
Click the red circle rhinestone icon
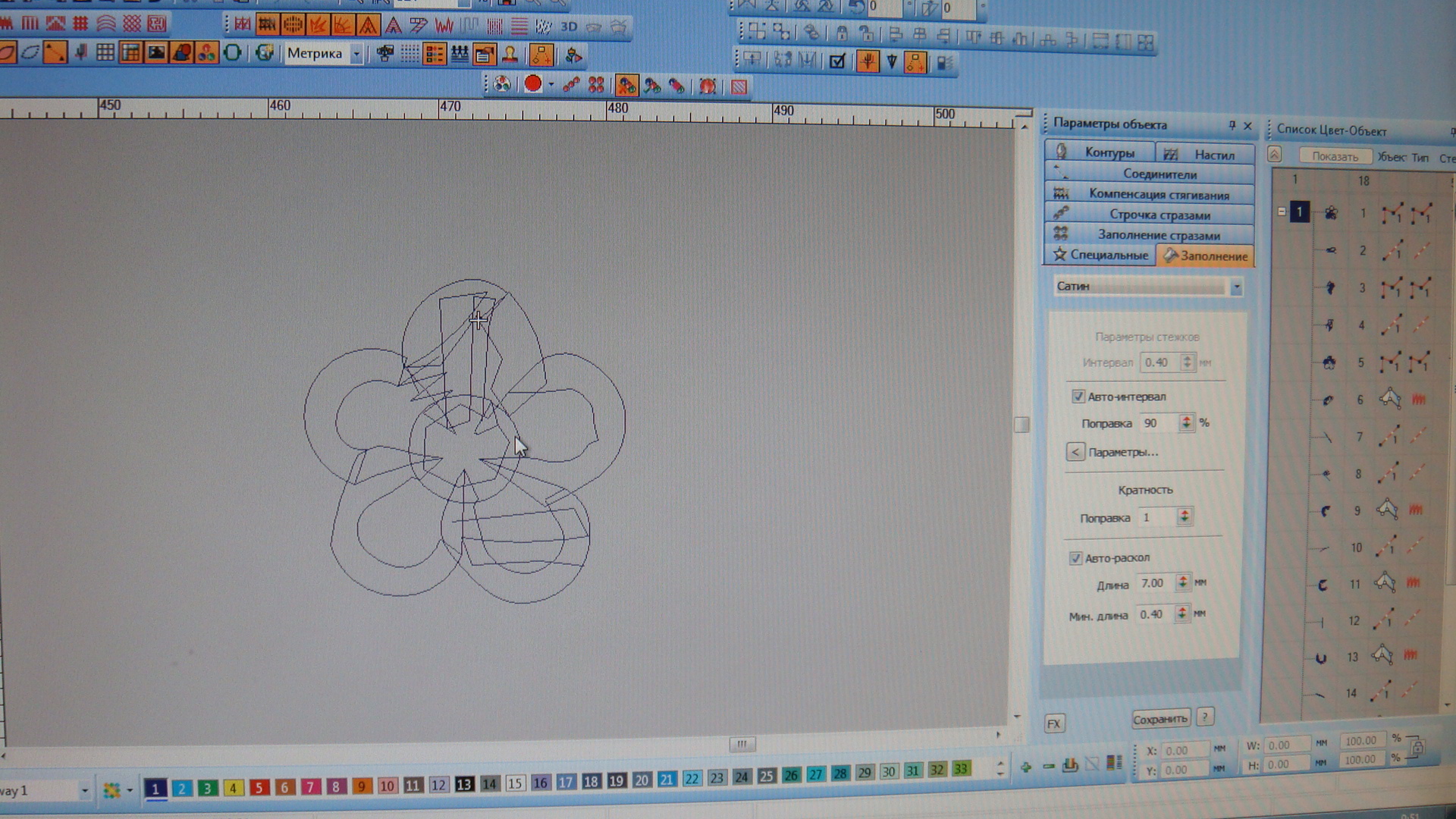click(x=533, y=84)
